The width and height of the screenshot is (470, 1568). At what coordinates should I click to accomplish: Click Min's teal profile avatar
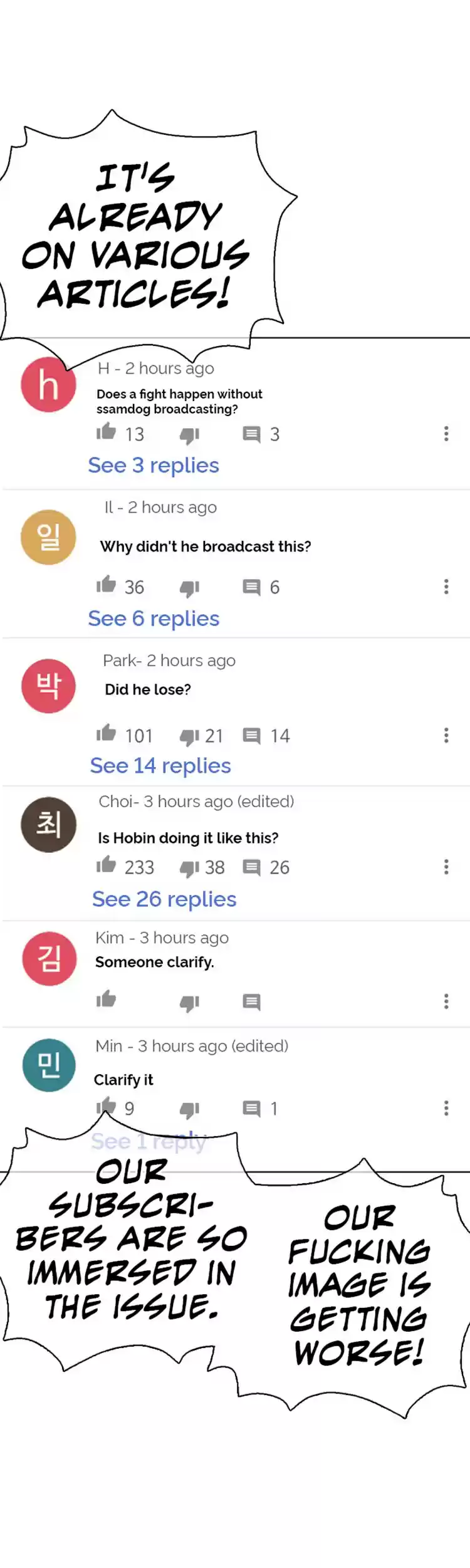[48, 1065]
